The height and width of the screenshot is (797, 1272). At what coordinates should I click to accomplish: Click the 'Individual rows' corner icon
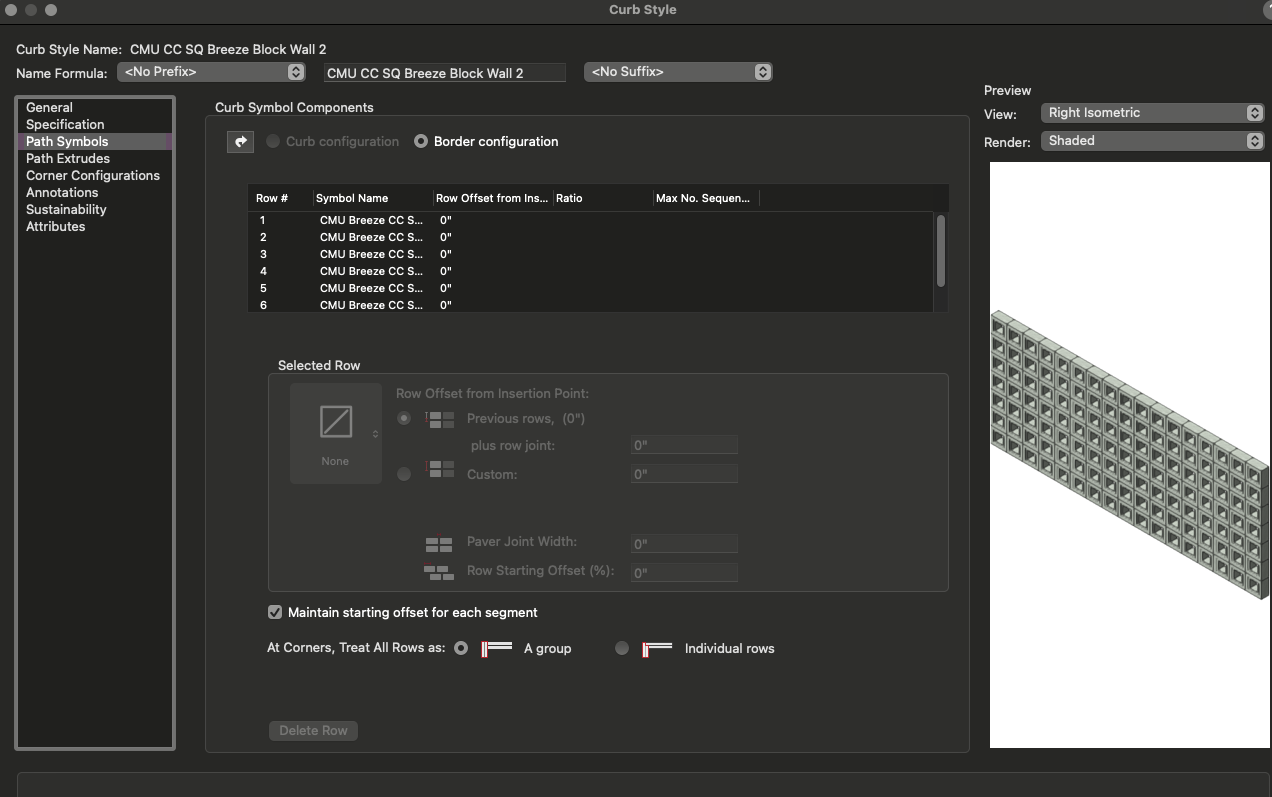657,649
